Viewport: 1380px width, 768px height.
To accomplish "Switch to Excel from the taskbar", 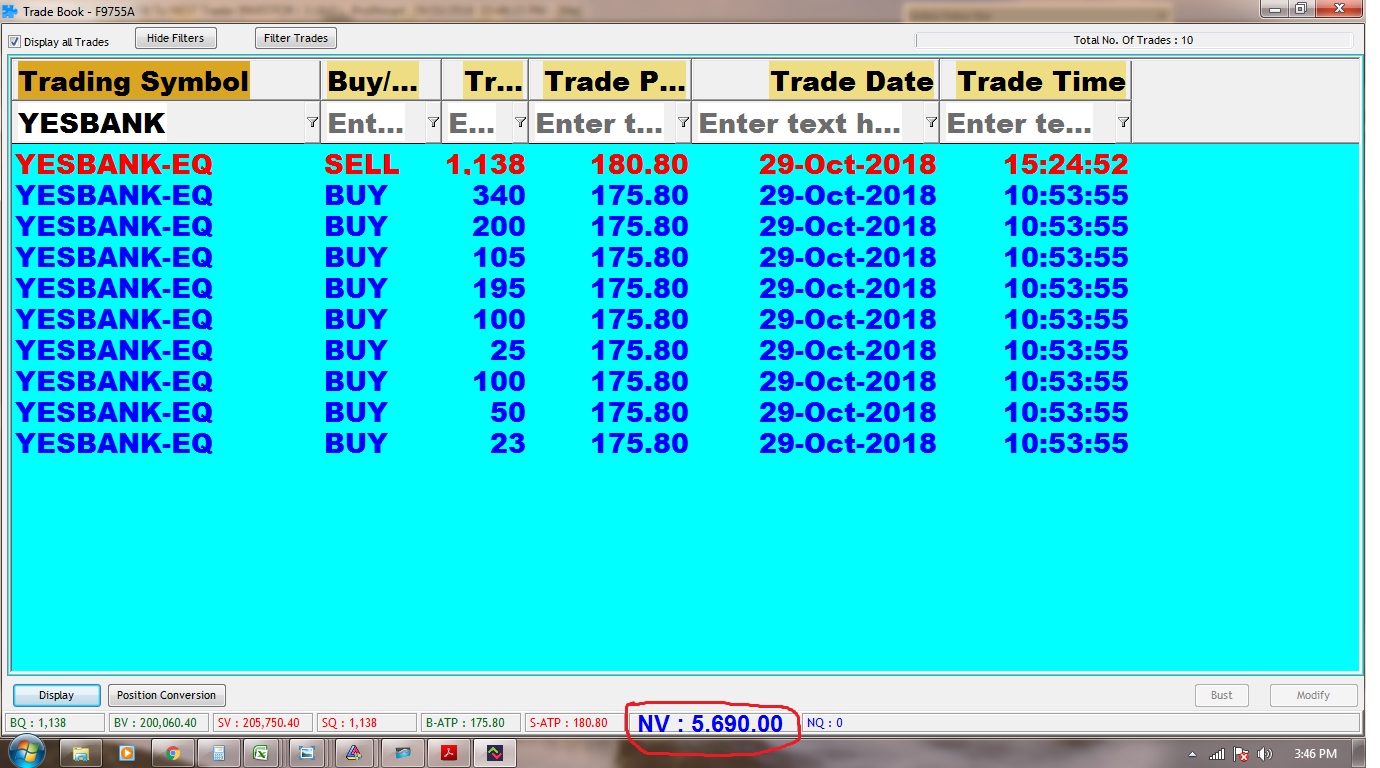I will [x=263, y=752].
